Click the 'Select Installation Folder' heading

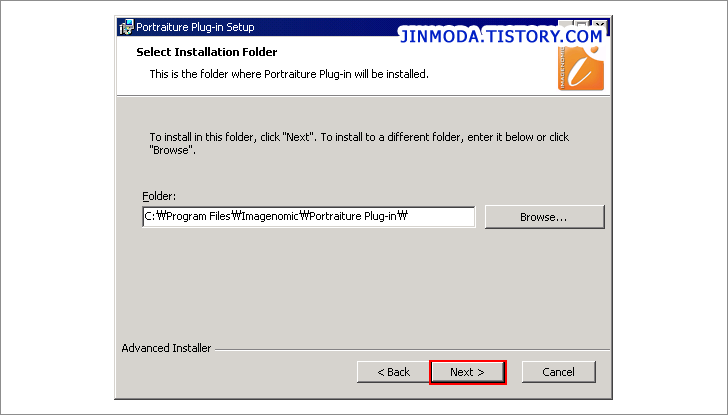click(207, 52)
